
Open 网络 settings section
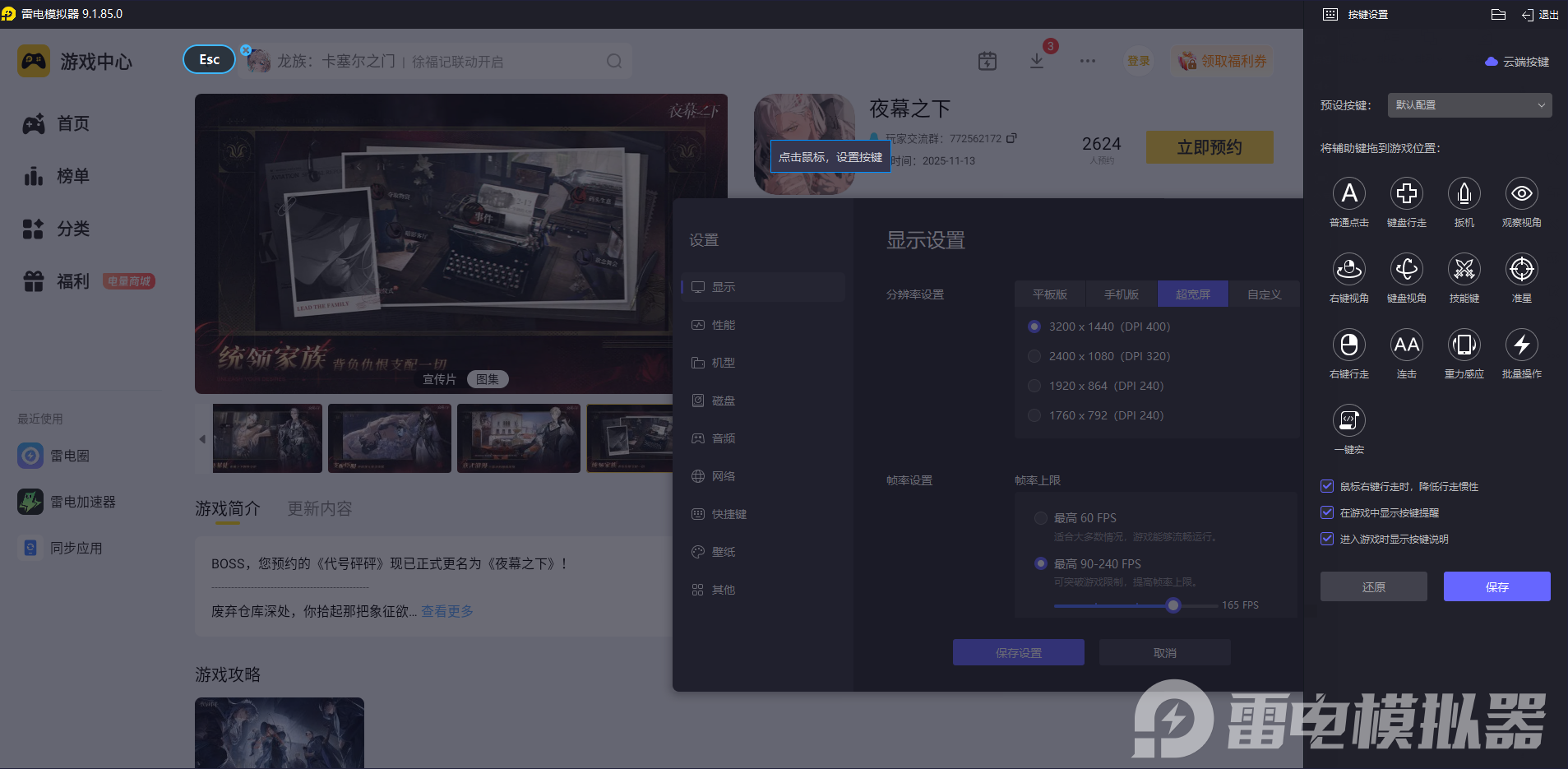pyautogui.click(x=763, y=476)
